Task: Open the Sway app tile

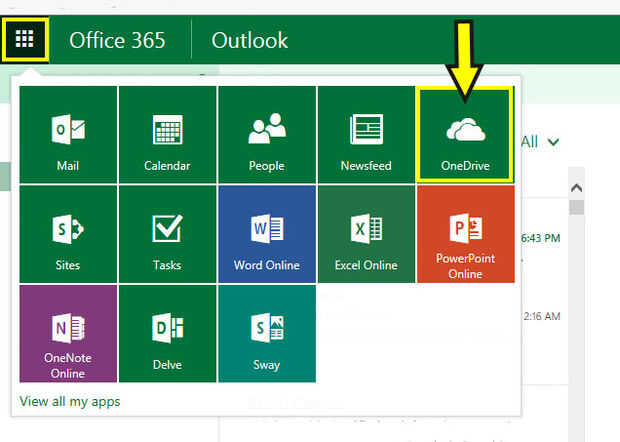Action: pos(267,334)
